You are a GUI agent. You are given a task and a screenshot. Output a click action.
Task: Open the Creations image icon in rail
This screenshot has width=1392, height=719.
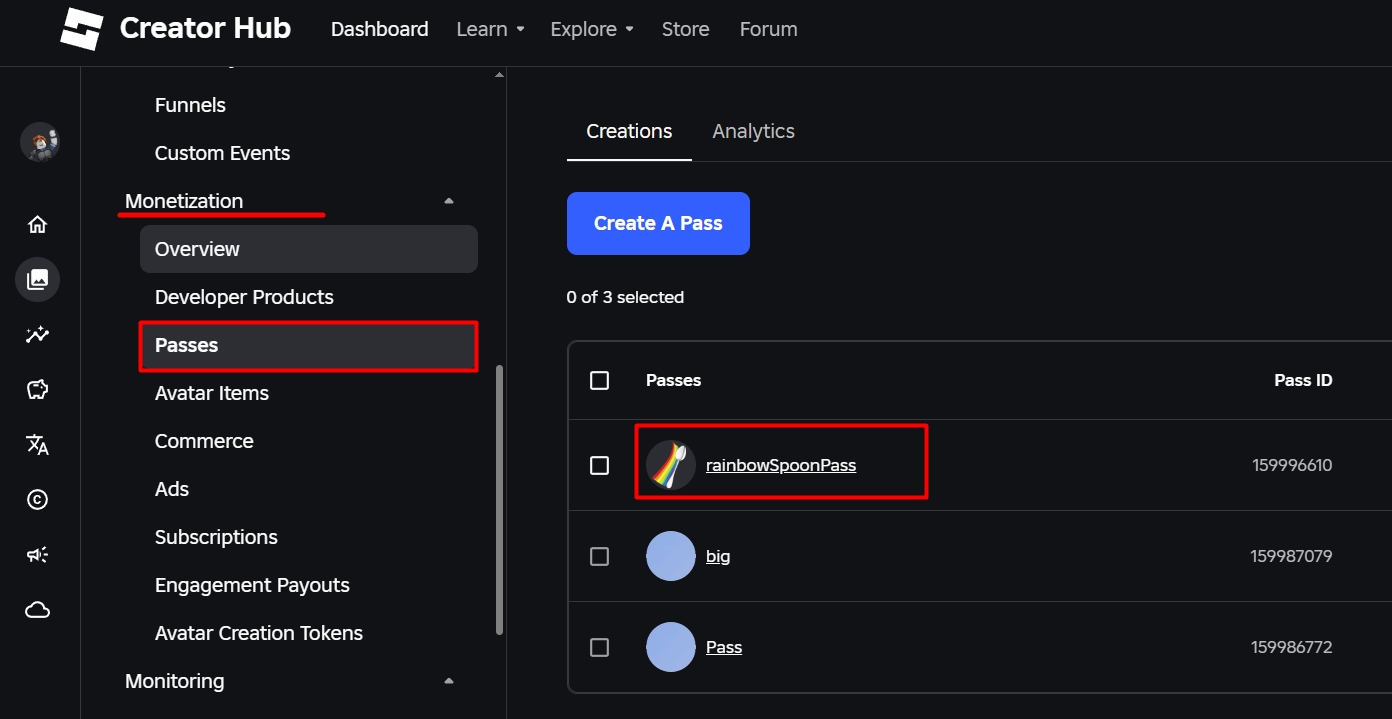click(37, 279)
